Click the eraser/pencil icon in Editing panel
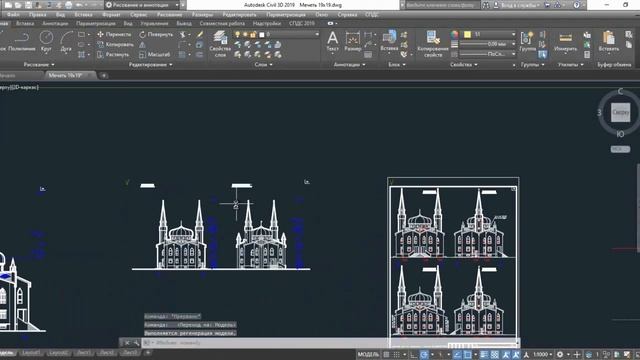The height and width of the screenshot is (360, 640). coord(200,35)
